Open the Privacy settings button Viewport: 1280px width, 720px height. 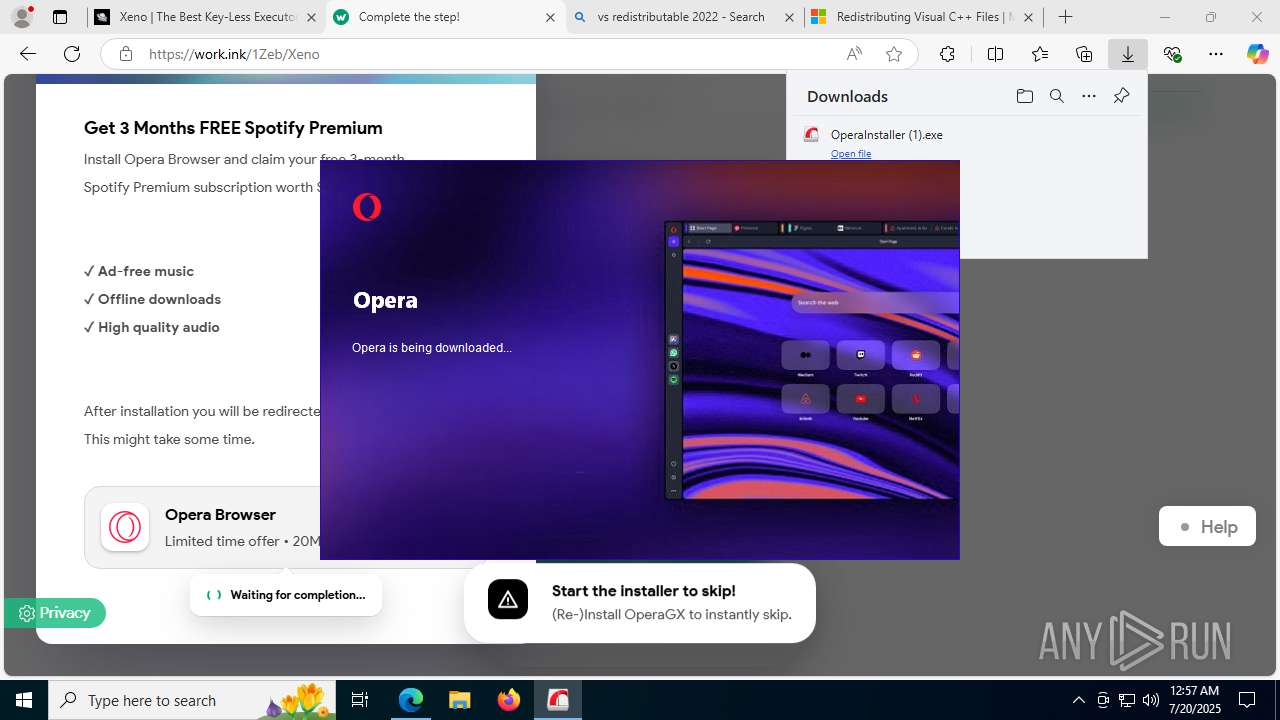(55, 613)
